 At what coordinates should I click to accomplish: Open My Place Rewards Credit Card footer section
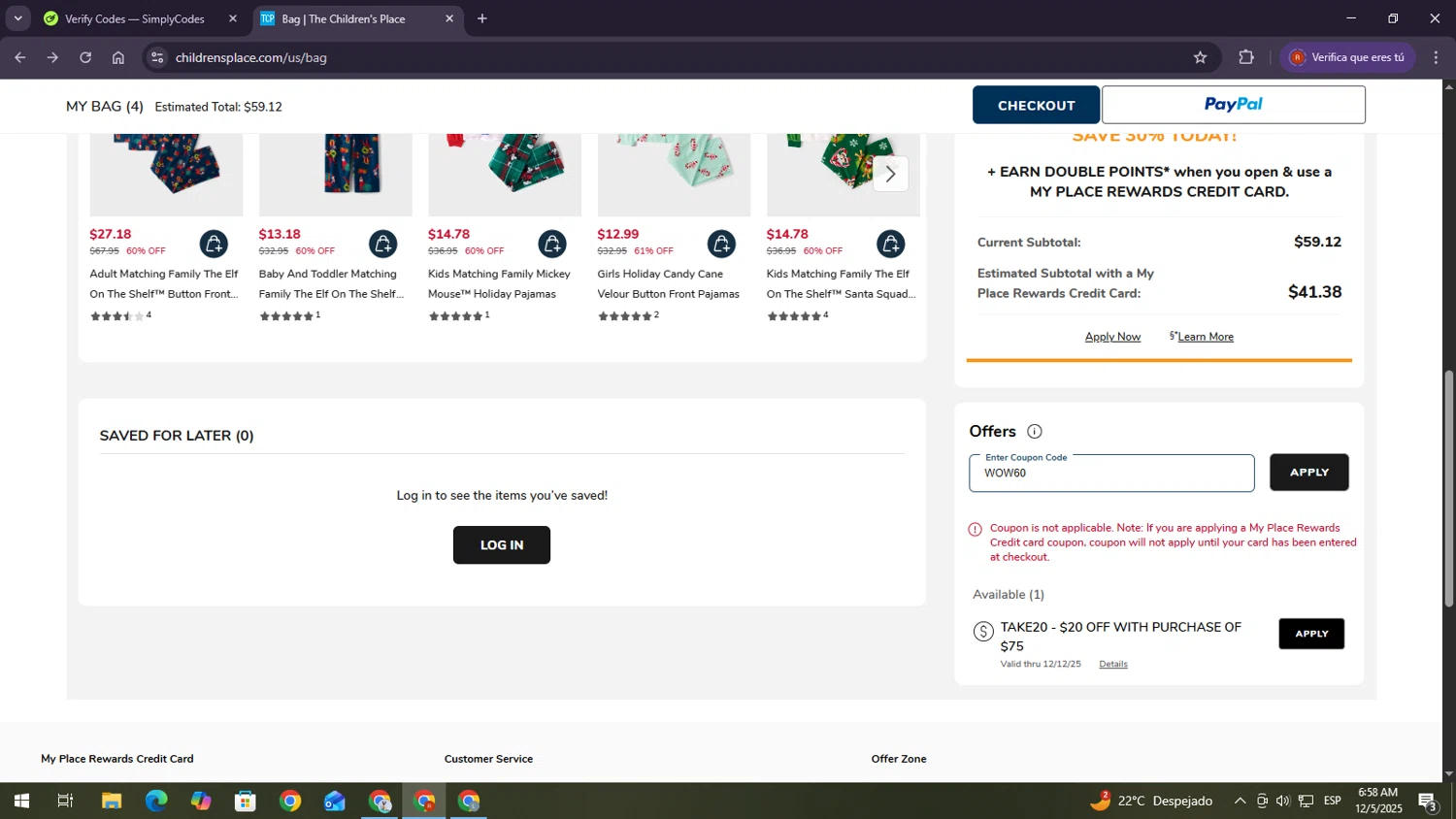[117, 759]
